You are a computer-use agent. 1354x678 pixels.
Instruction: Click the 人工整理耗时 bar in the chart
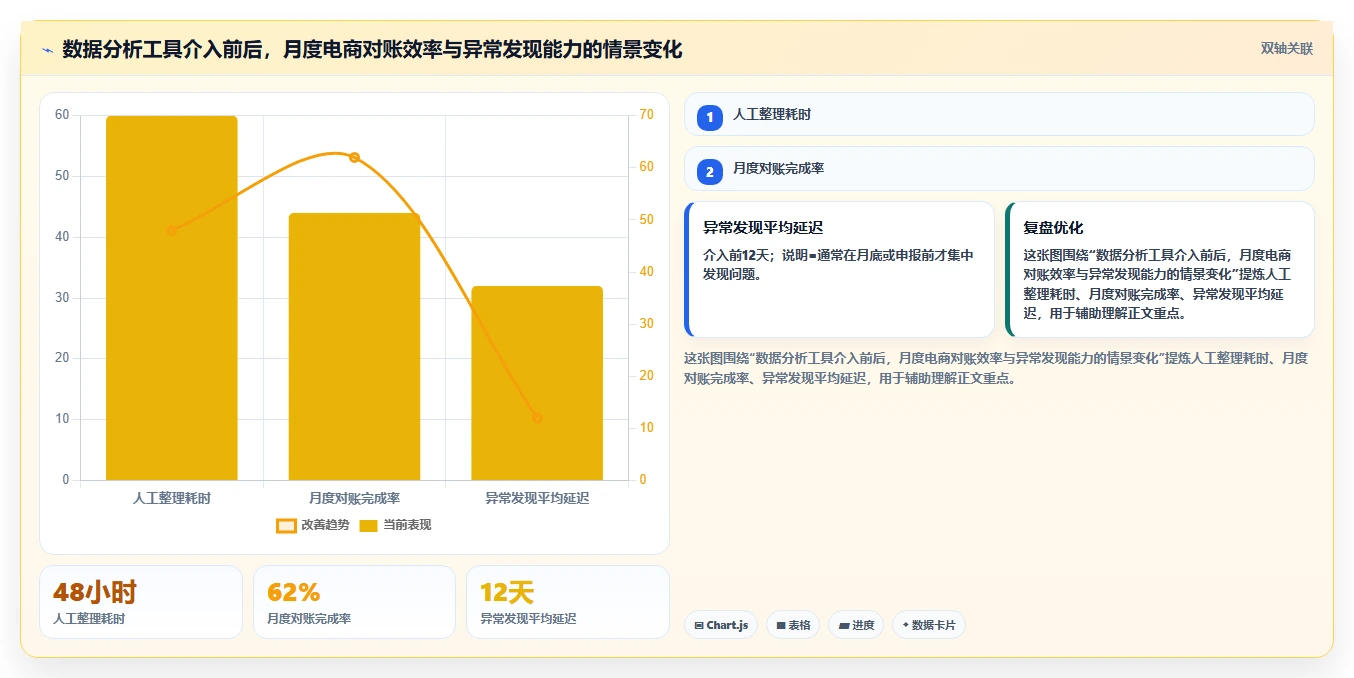(172, 298)
